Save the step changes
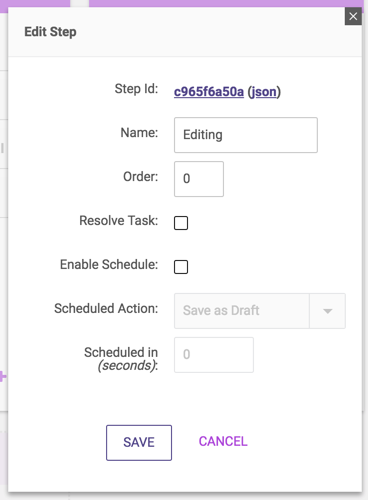Viewport: 368px width, 500px height. (139, 443)
